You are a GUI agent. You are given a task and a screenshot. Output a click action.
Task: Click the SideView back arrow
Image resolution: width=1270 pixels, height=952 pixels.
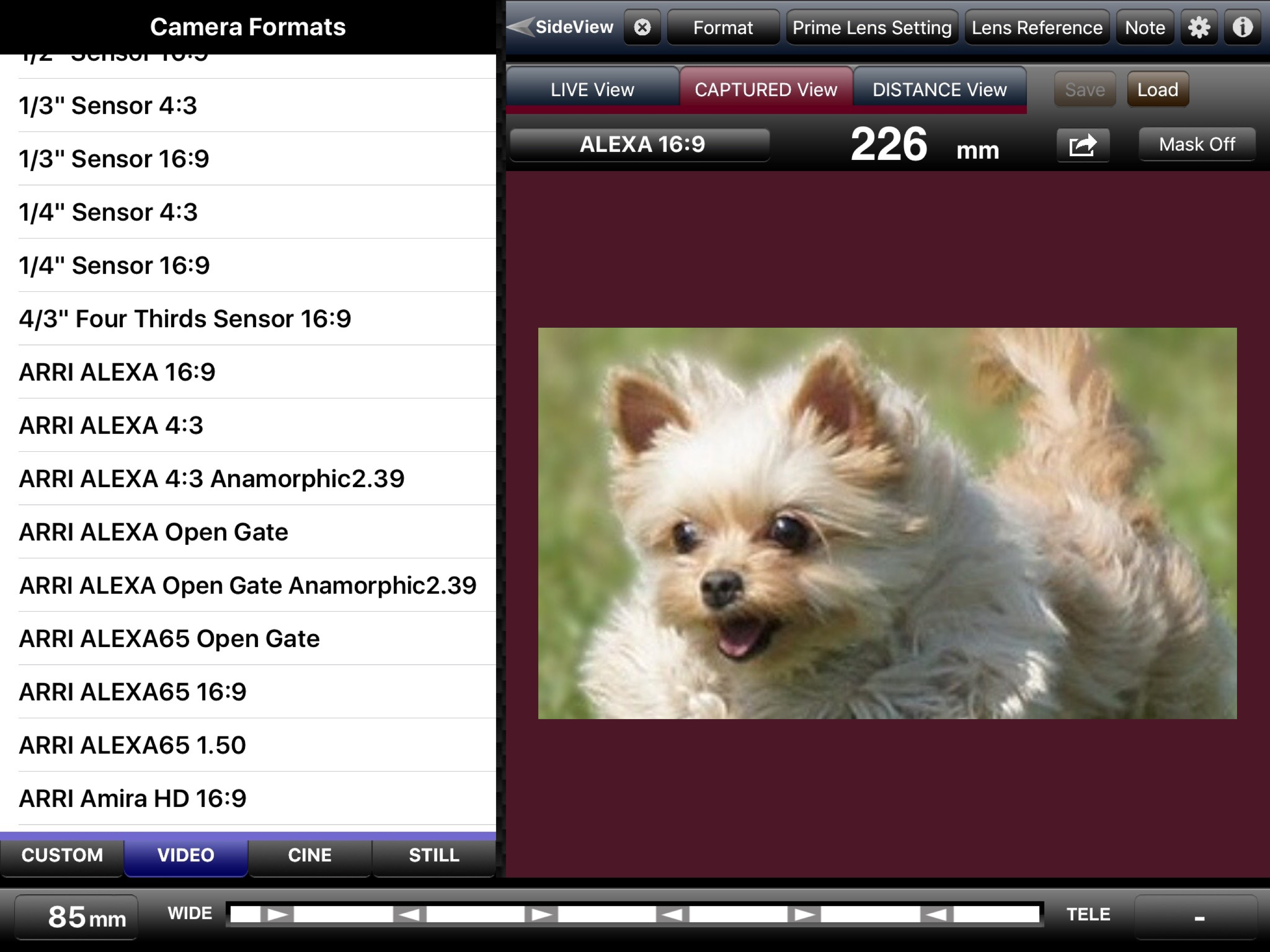tap(521, 27)
